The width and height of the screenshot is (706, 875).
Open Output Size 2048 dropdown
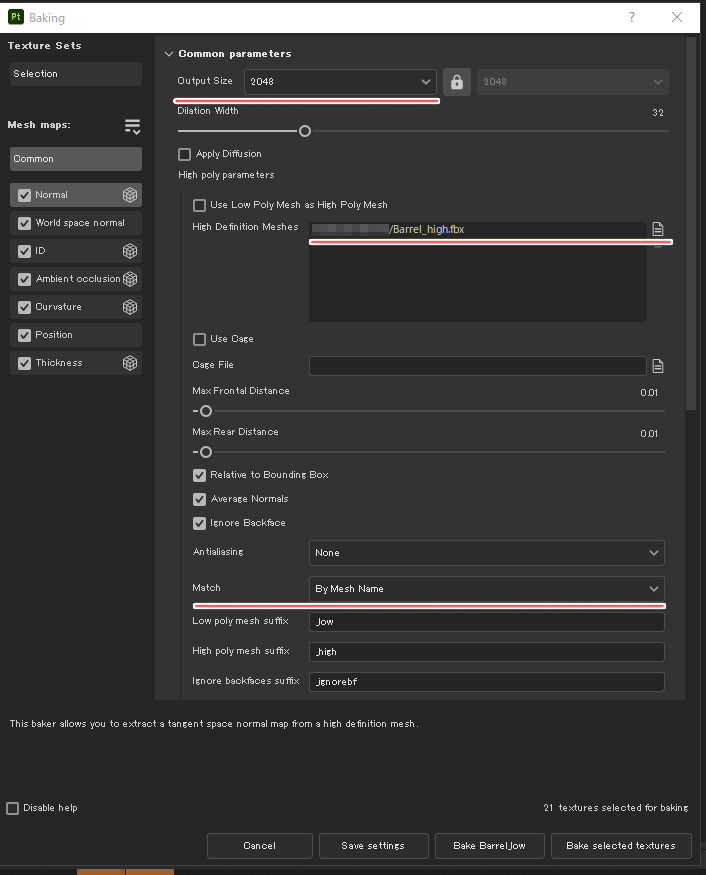(x=340, y=82)
